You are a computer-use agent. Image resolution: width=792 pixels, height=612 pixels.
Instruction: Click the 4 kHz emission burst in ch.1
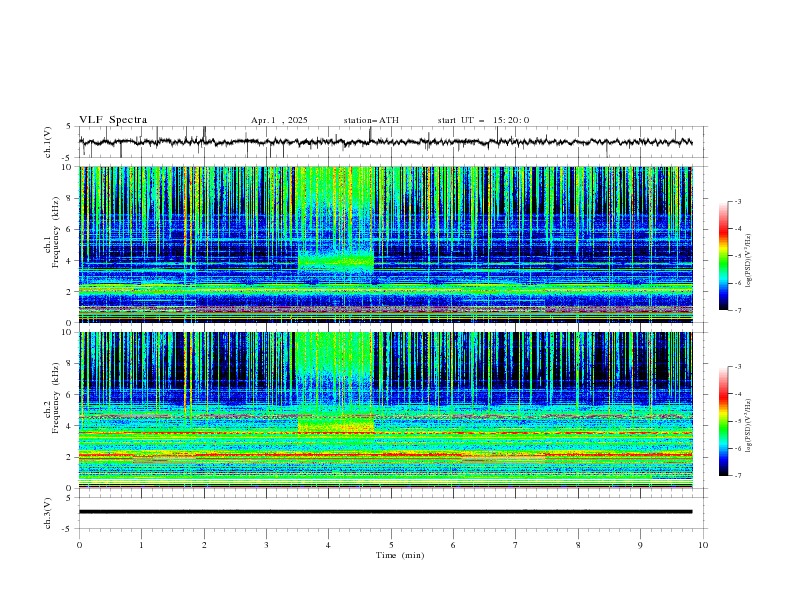pos(336,261)
